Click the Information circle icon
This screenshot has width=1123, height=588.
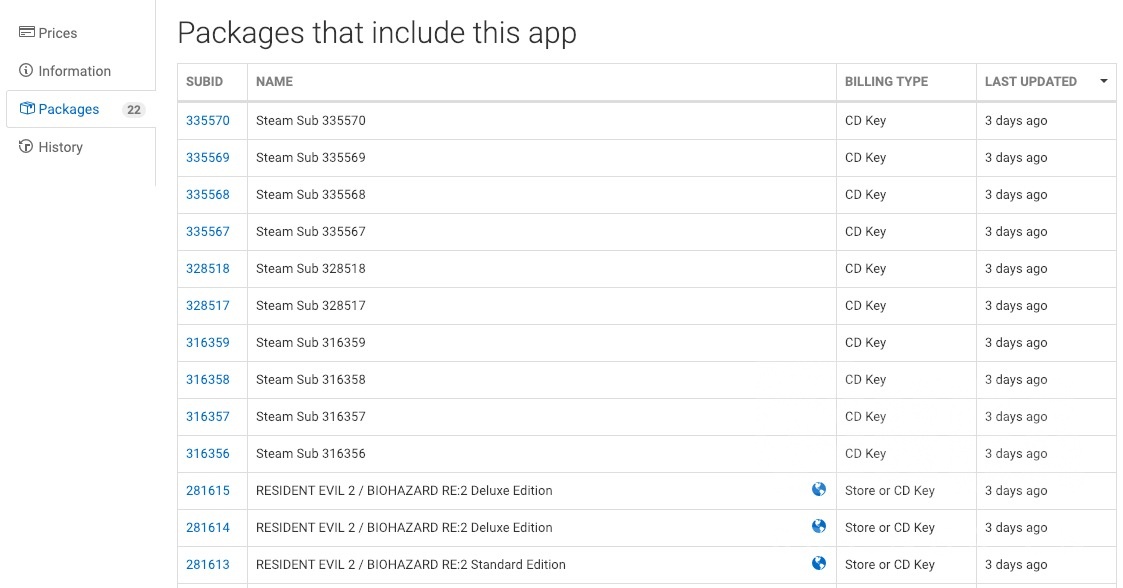tap(27, 71)
